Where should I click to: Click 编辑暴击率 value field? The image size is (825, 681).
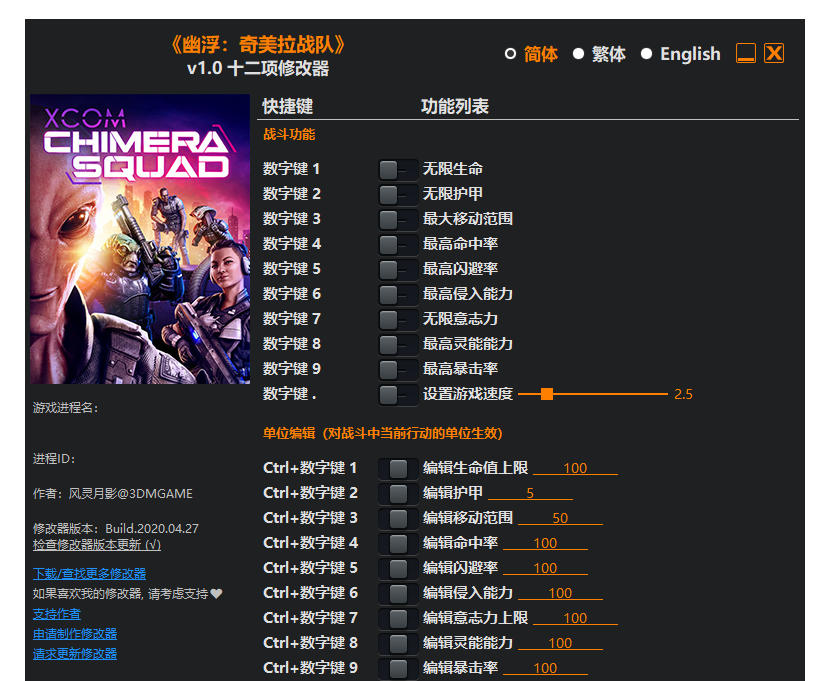tap(545, 668)
